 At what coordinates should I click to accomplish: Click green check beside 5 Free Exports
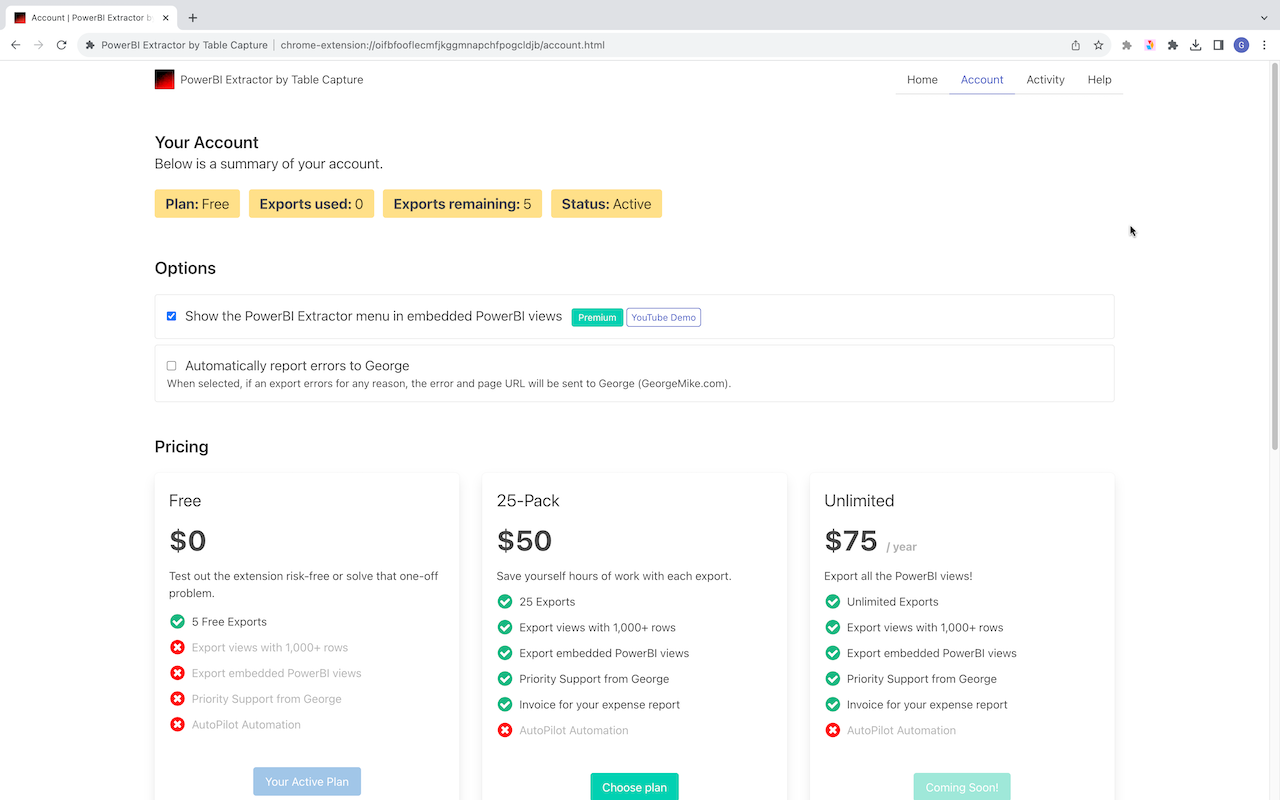(x=177, y=621)
